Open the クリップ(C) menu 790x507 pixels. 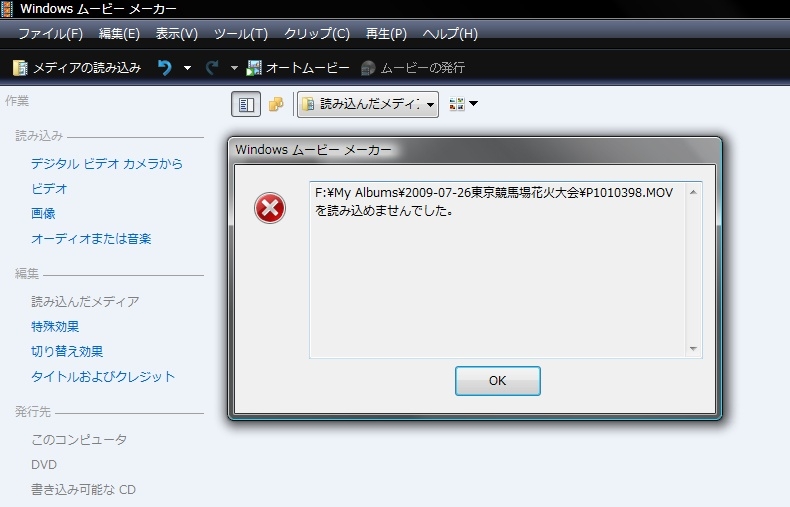(317, 34)
